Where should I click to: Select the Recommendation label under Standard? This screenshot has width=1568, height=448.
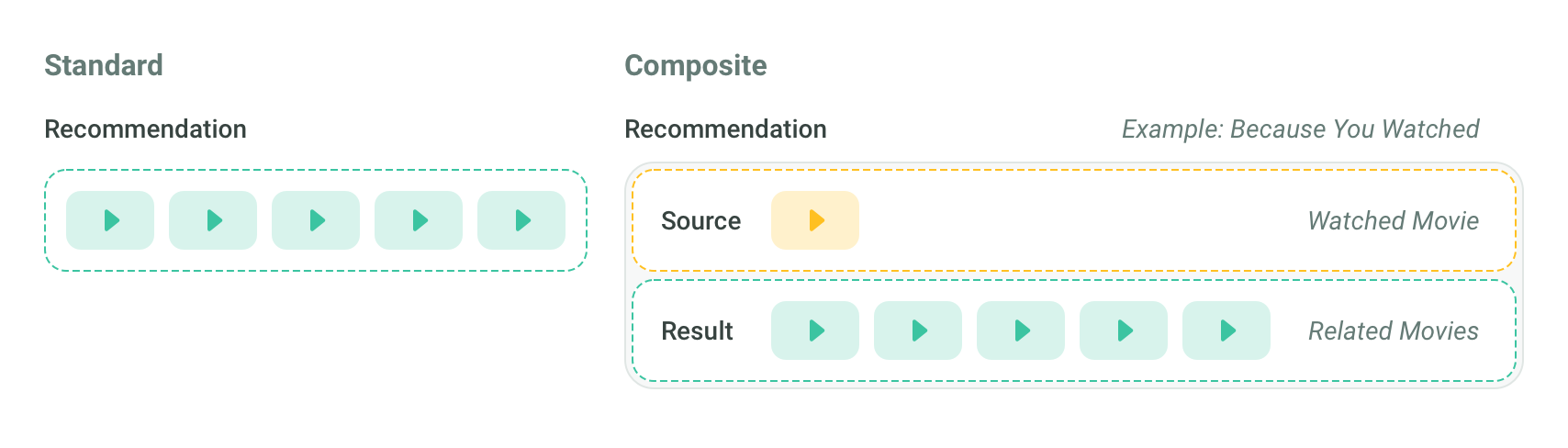coord(145,129)
